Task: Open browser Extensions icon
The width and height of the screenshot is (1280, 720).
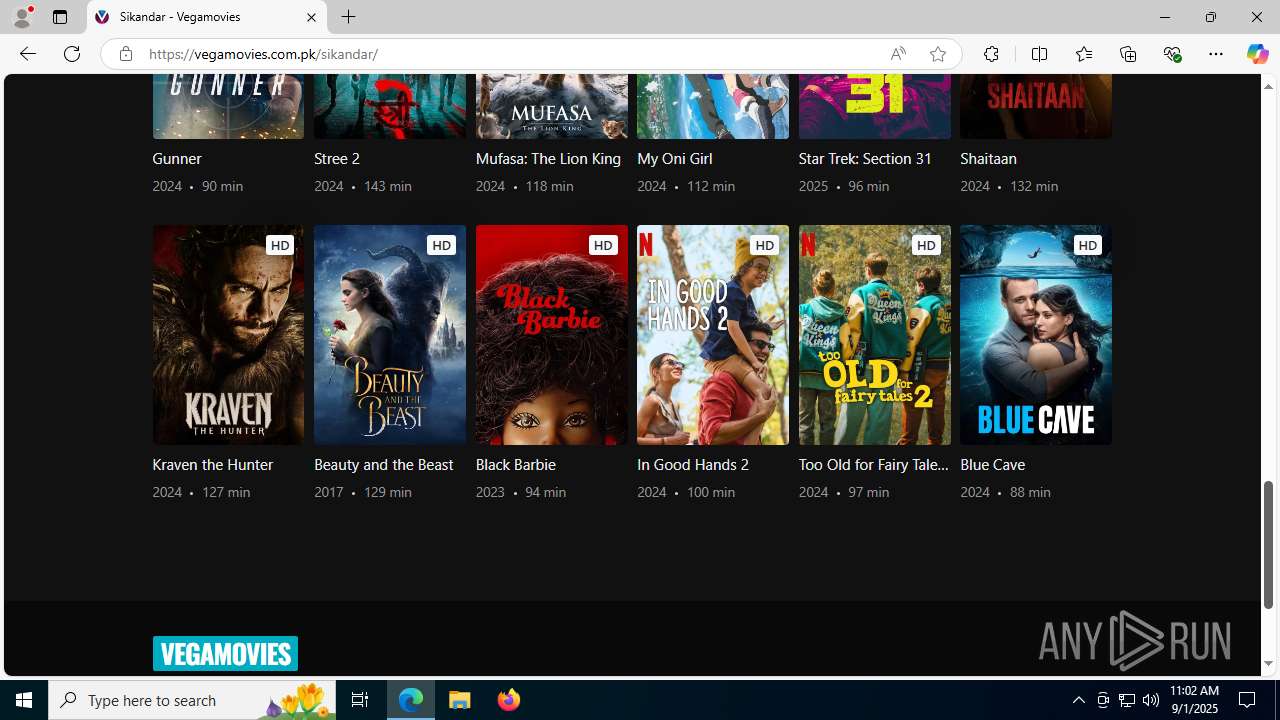Action: [991, 54]
